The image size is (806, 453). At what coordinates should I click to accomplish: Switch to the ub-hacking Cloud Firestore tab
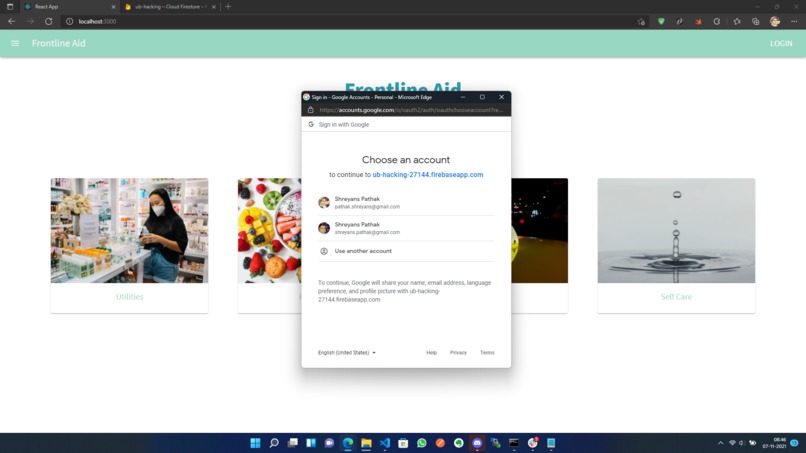pyautogui.click(x=170, y=7)
